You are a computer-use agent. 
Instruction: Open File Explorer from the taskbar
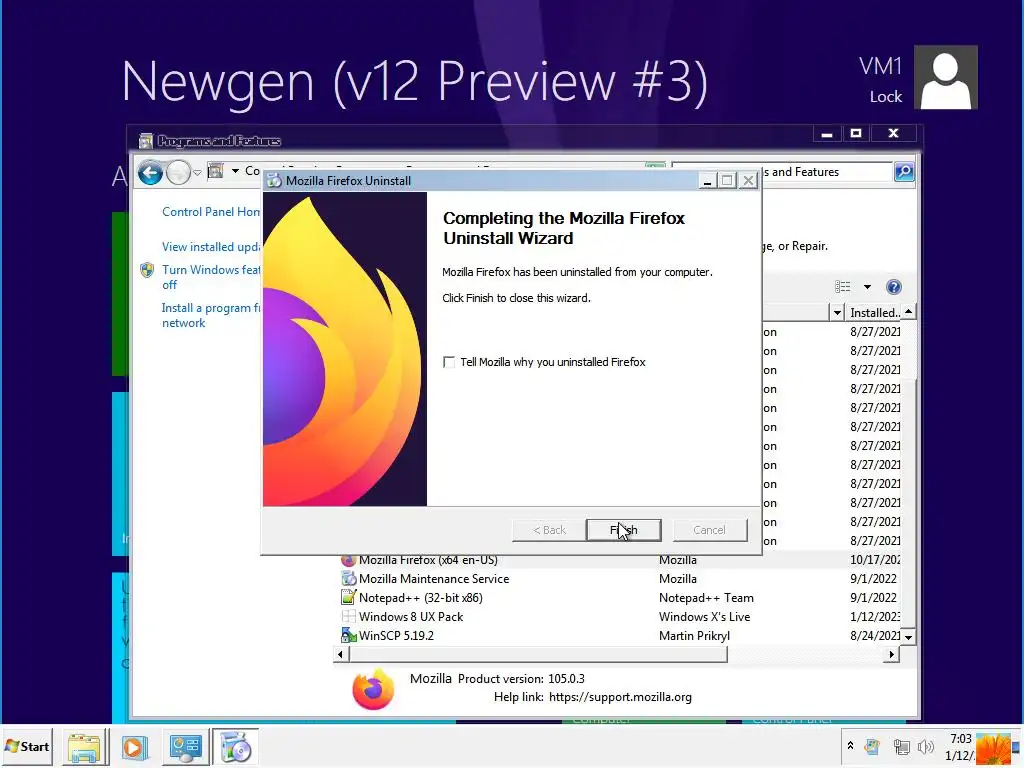click(84, 747)
